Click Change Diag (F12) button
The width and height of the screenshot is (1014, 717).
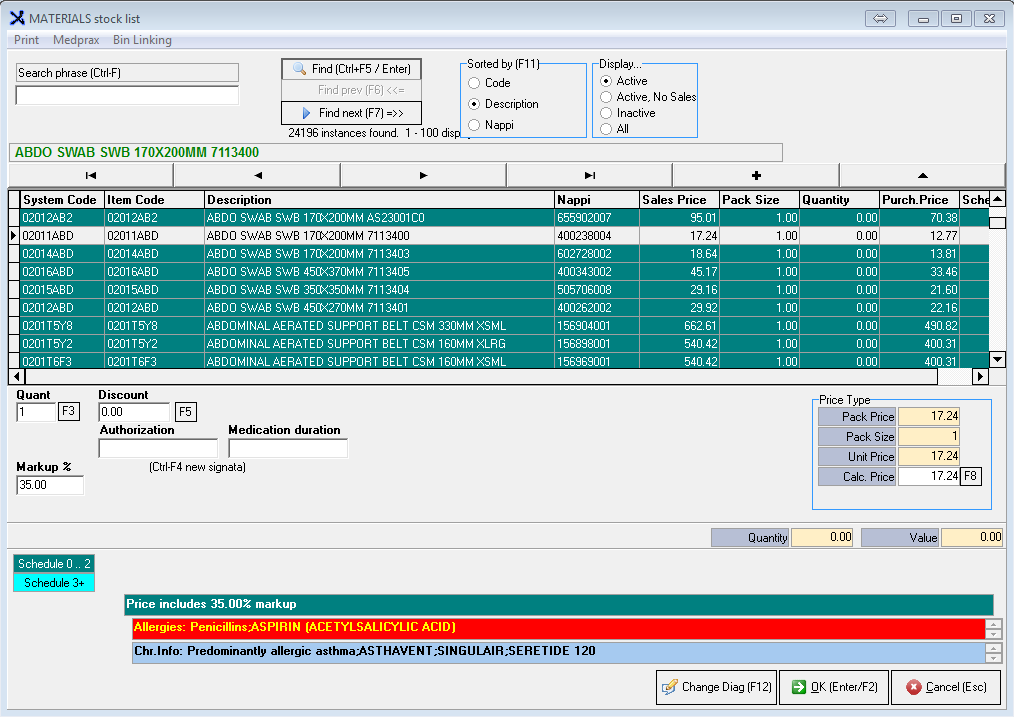point(716,687)
